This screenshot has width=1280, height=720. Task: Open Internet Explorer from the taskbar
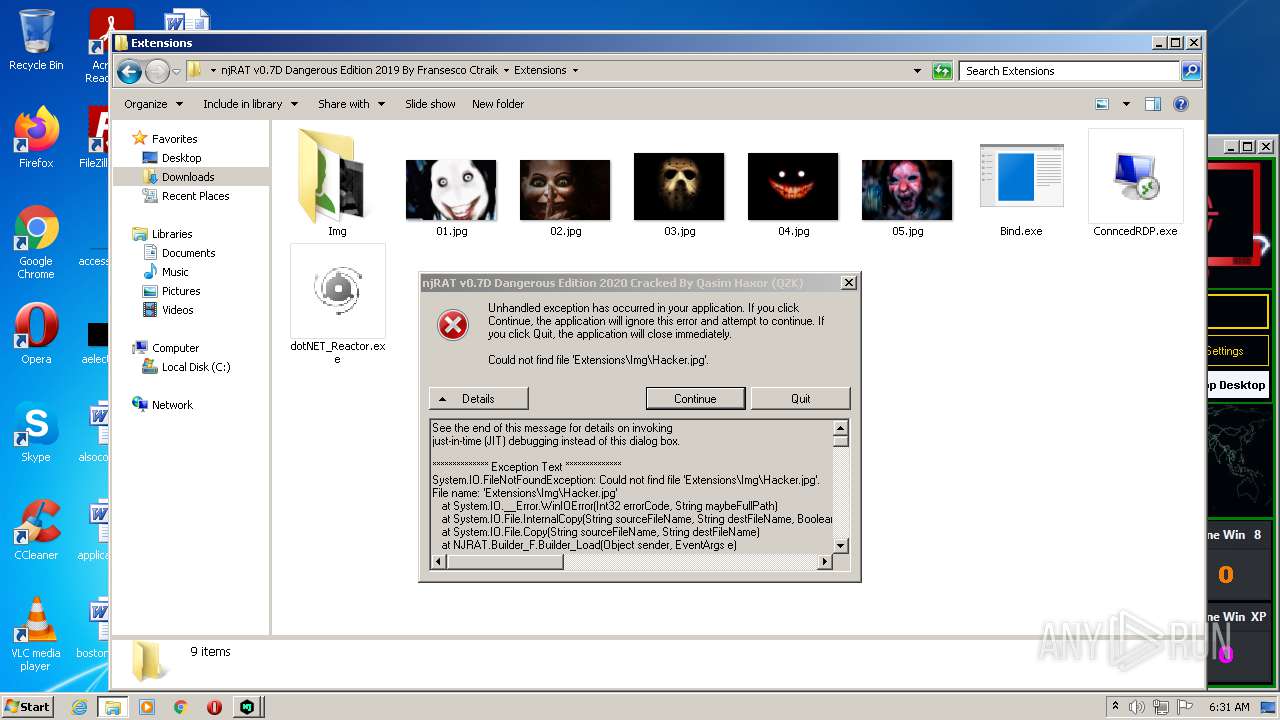click(x=79, y=707)
